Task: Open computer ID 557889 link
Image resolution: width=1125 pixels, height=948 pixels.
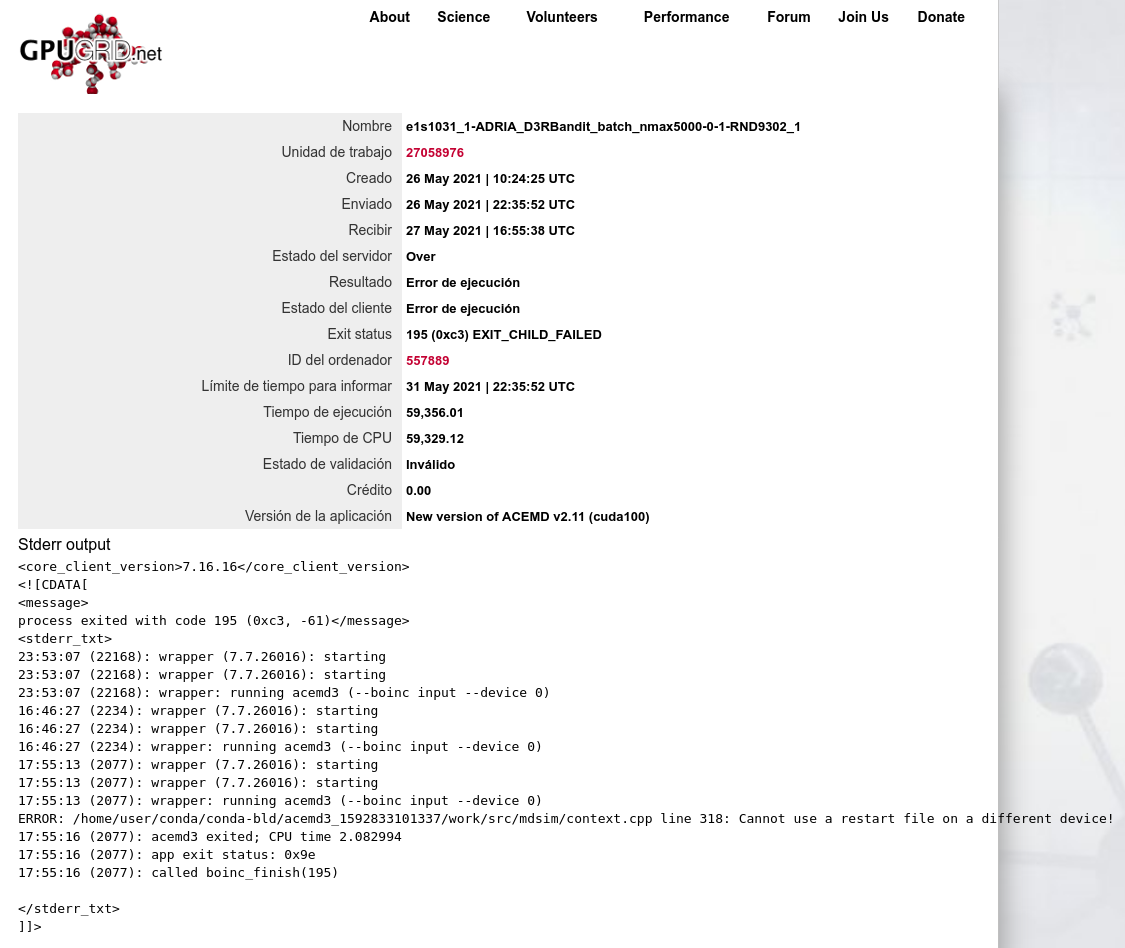Action: tap(427, 361)
